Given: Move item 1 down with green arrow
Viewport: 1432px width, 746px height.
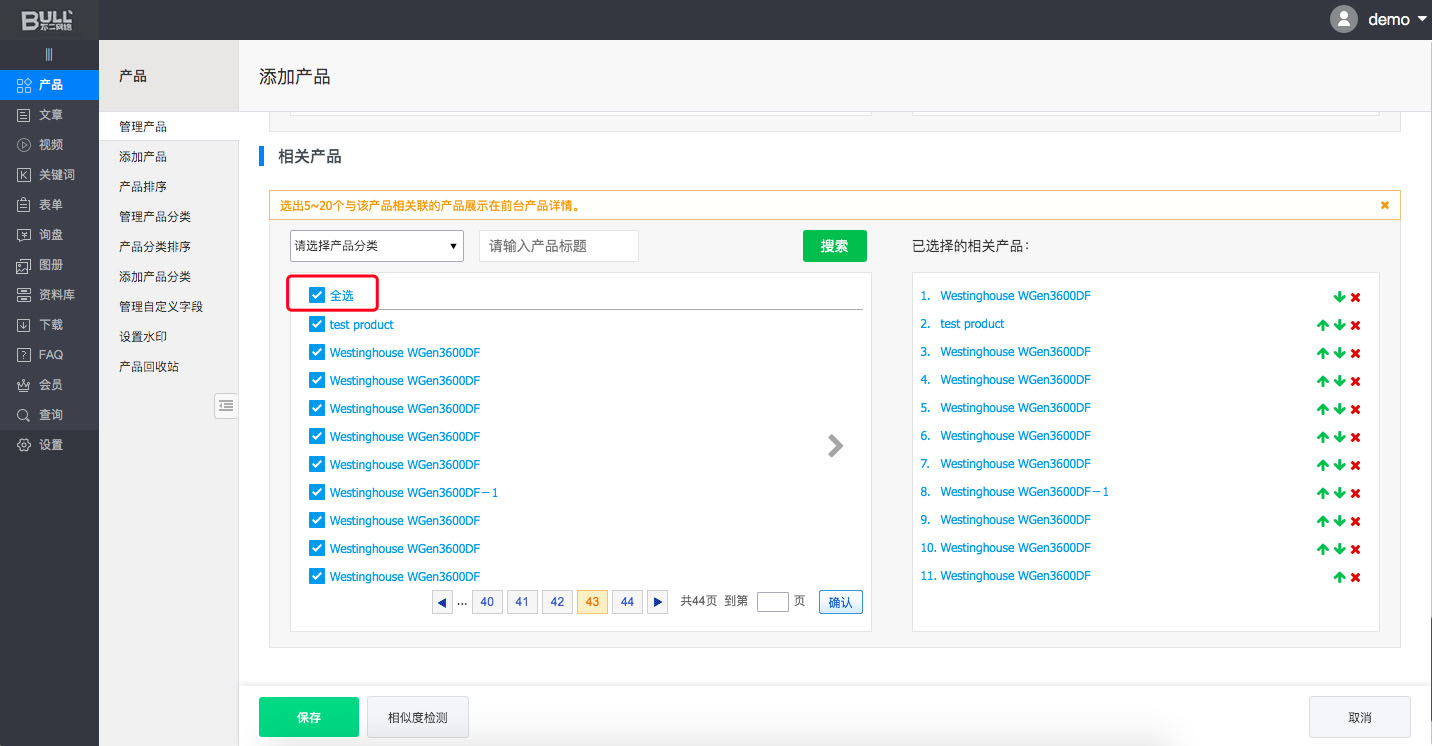Looking at the screenshot, I should [1339, 297].
